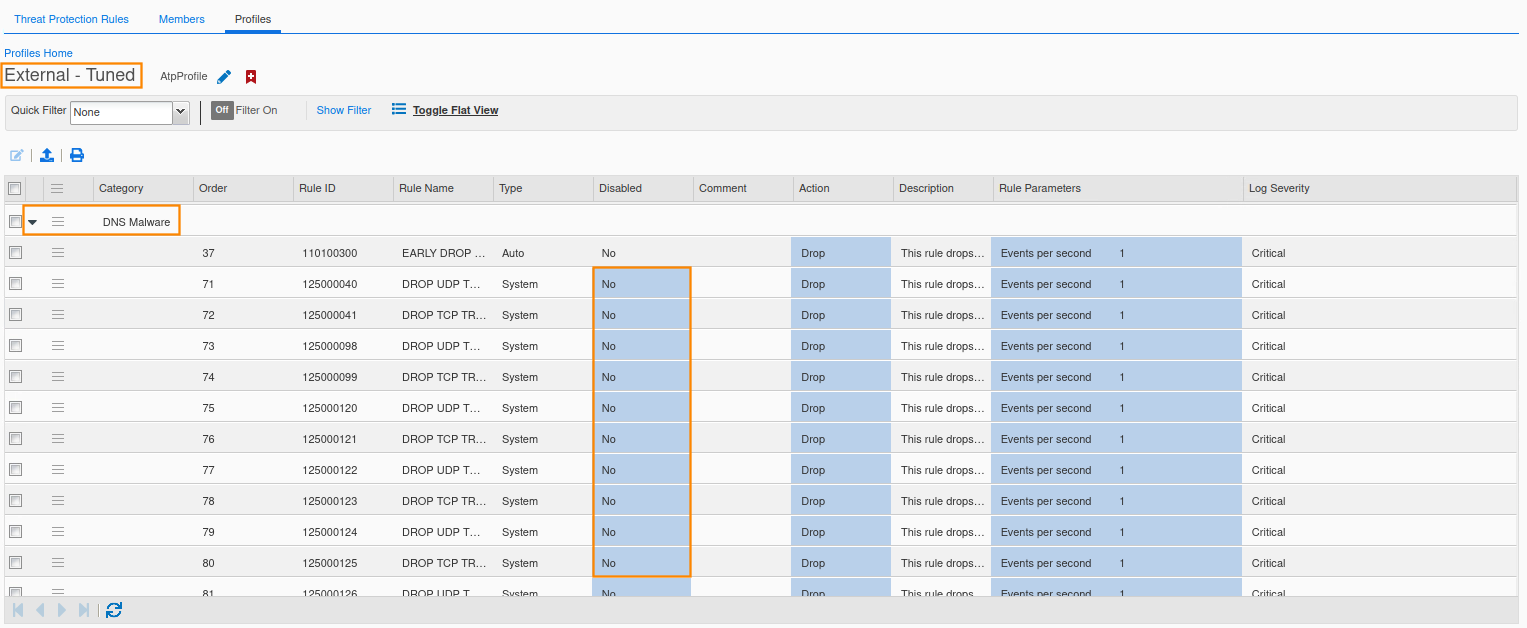Click the next page arrow in footer
The width and height of the screenshot is (1527, 628).
62,610
